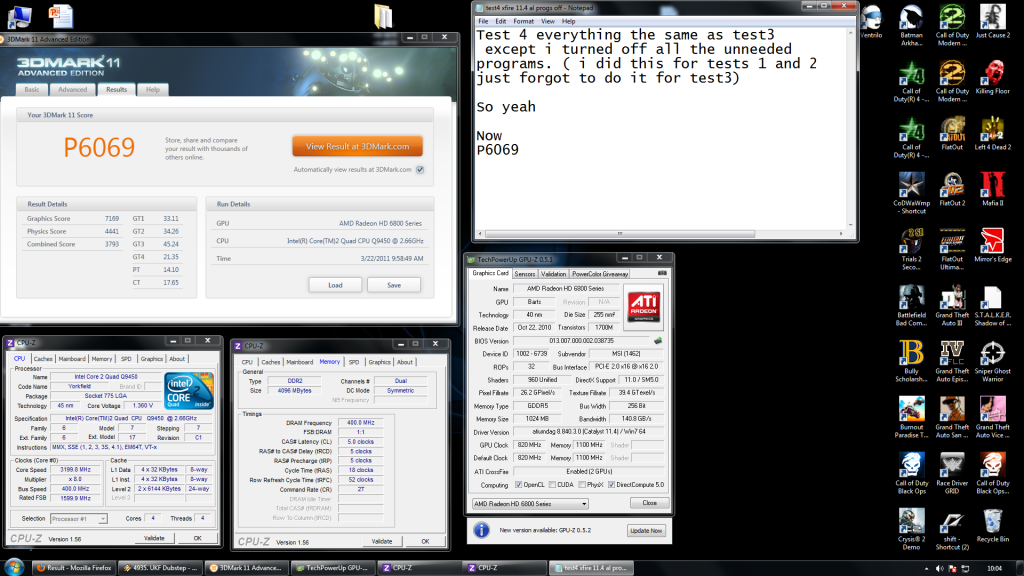The image size is (1024, 576).
Task: Switch to Sensors tab in GPU-Z
Action: [524, 274]
